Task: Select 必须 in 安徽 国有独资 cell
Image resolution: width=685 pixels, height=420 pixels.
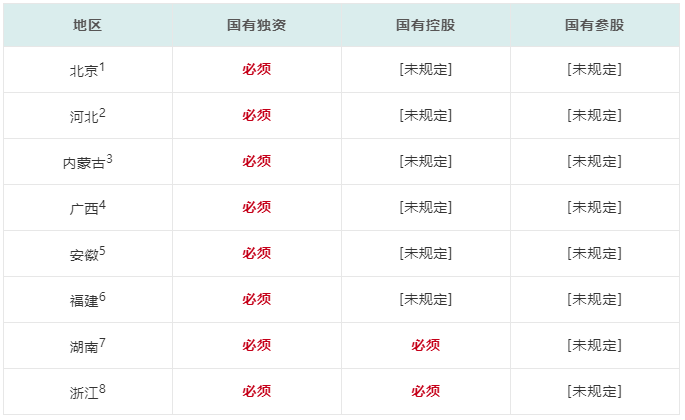Action: 256,253
